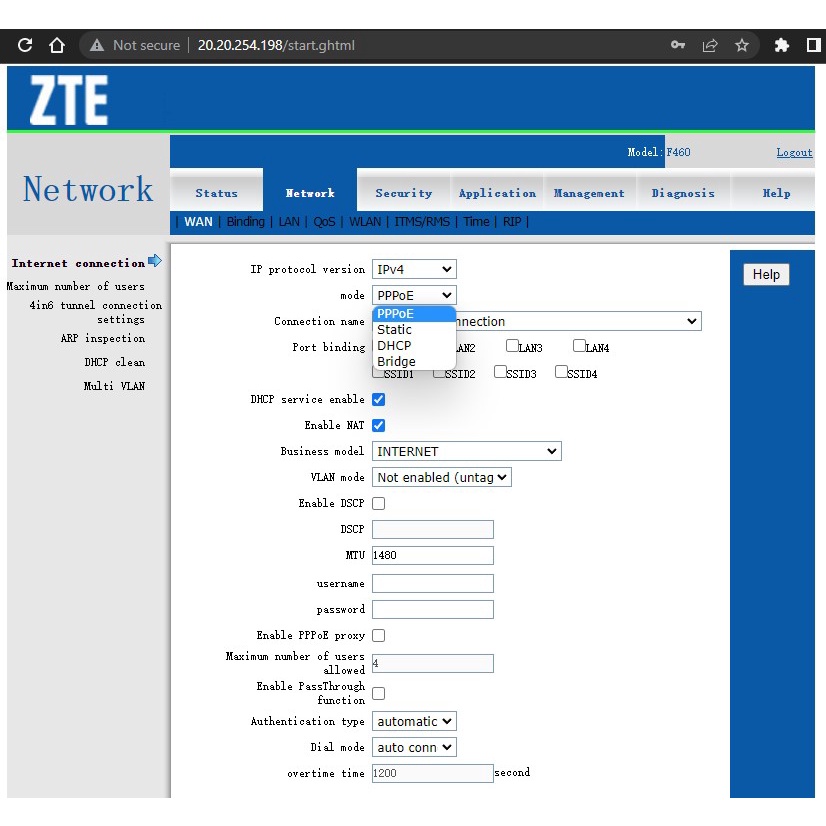This screenshot has width=826, height=826.
Task: Choose Bridge from the mode dropdown list
Action: [396, 362]
